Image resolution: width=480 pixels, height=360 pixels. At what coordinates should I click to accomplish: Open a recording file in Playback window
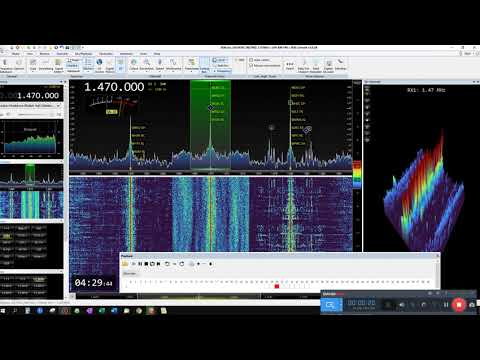(x=125, y=264)
